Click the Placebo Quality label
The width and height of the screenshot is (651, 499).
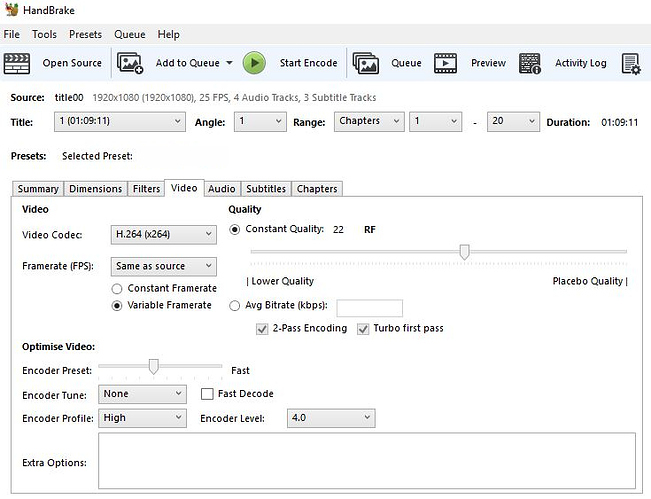click(x=587, y=281)
